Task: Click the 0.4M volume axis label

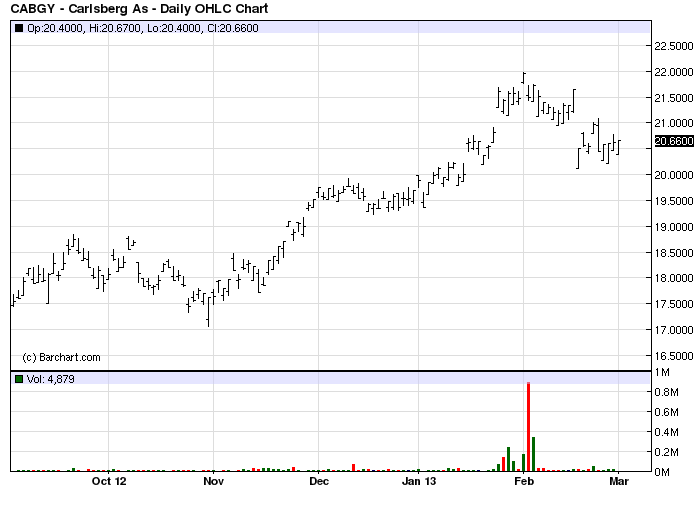Action: click(666, 432)
